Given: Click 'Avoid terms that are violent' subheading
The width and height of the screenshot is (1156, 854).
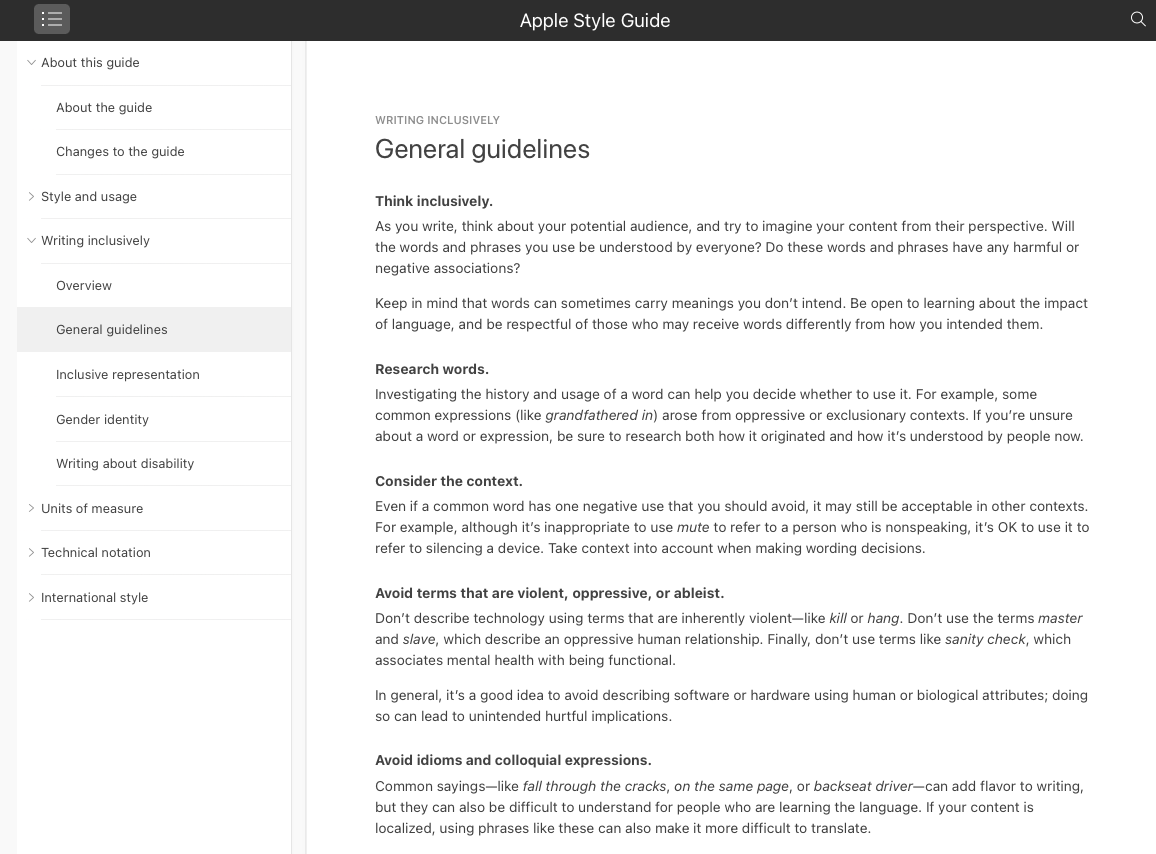Looking at the screenshot, I should 549,594.
